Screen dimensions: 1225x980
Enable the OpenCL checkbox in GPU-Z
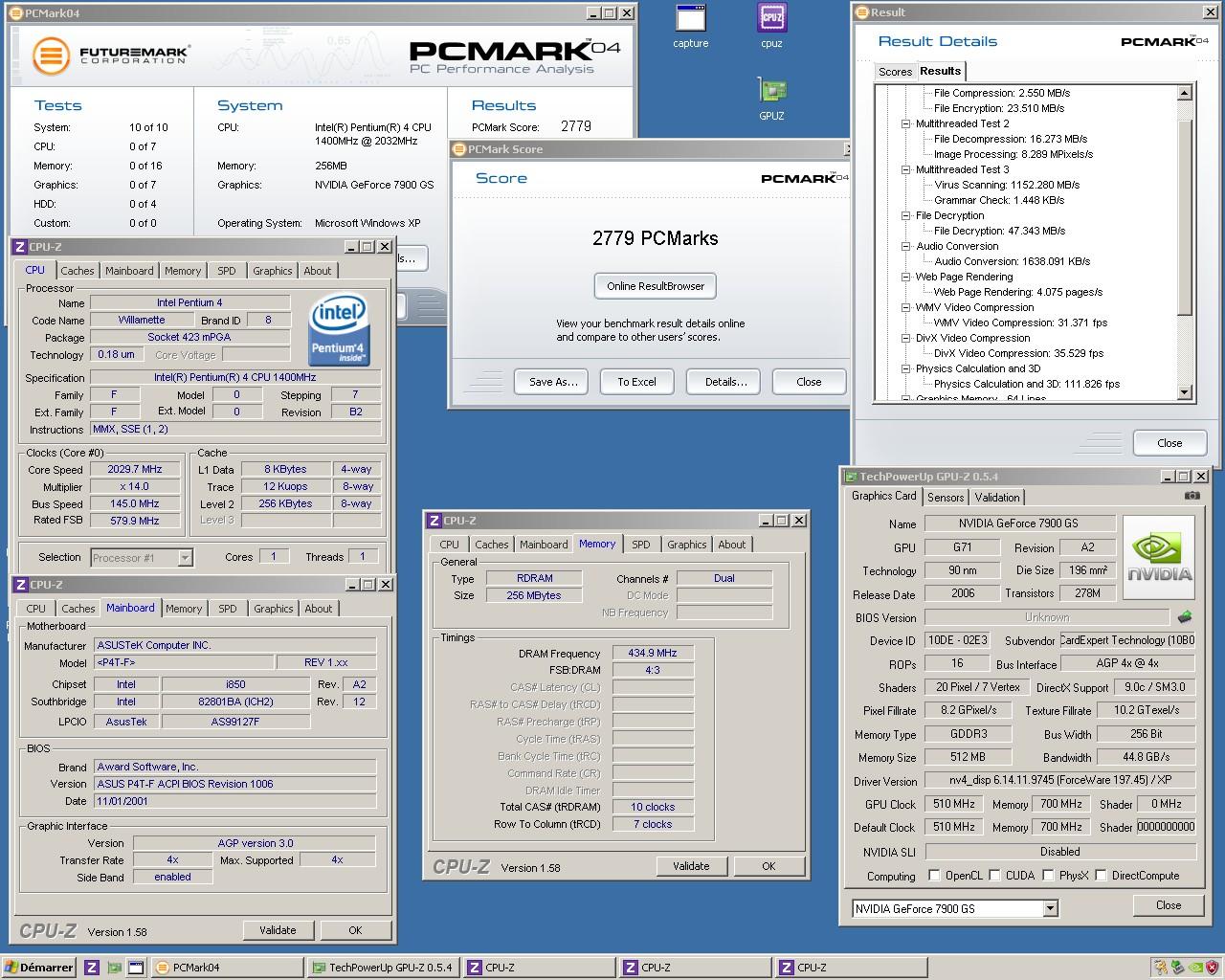point(934,876)
